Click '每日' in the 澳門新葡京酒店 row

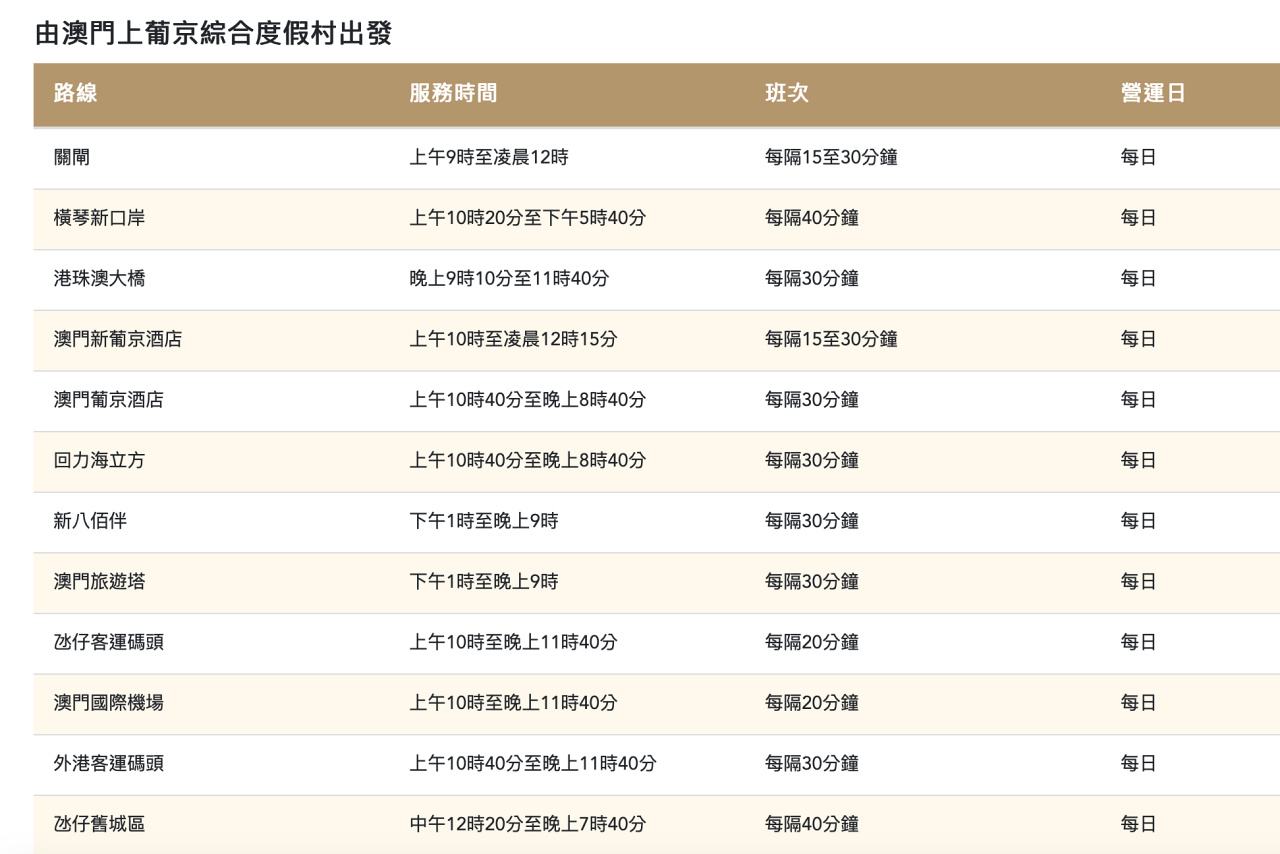click(x=1138, y=339)
